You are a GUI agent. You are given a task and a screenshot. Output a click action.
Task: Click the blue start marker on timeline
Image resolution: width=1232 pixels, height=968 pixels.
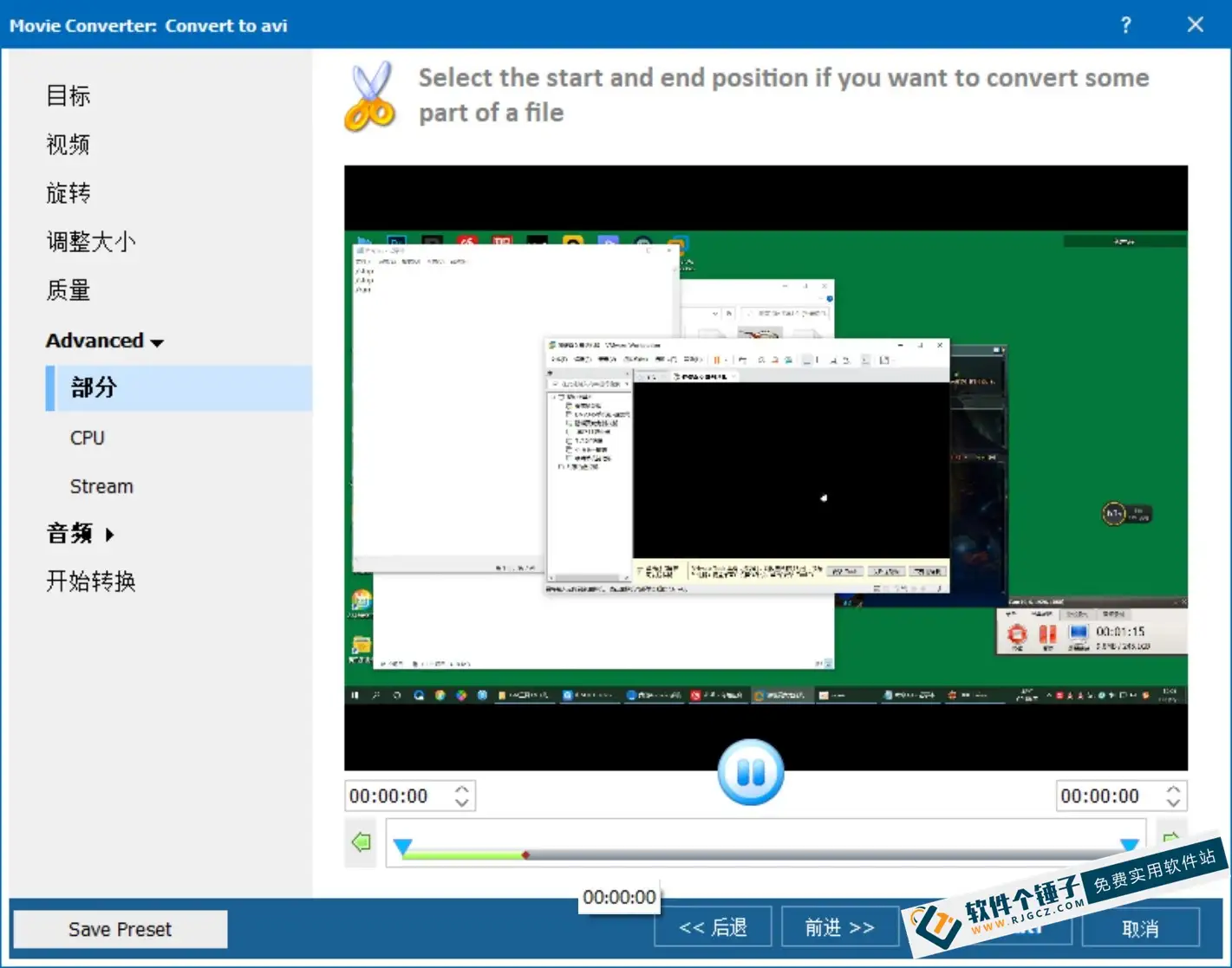(402, 846)
